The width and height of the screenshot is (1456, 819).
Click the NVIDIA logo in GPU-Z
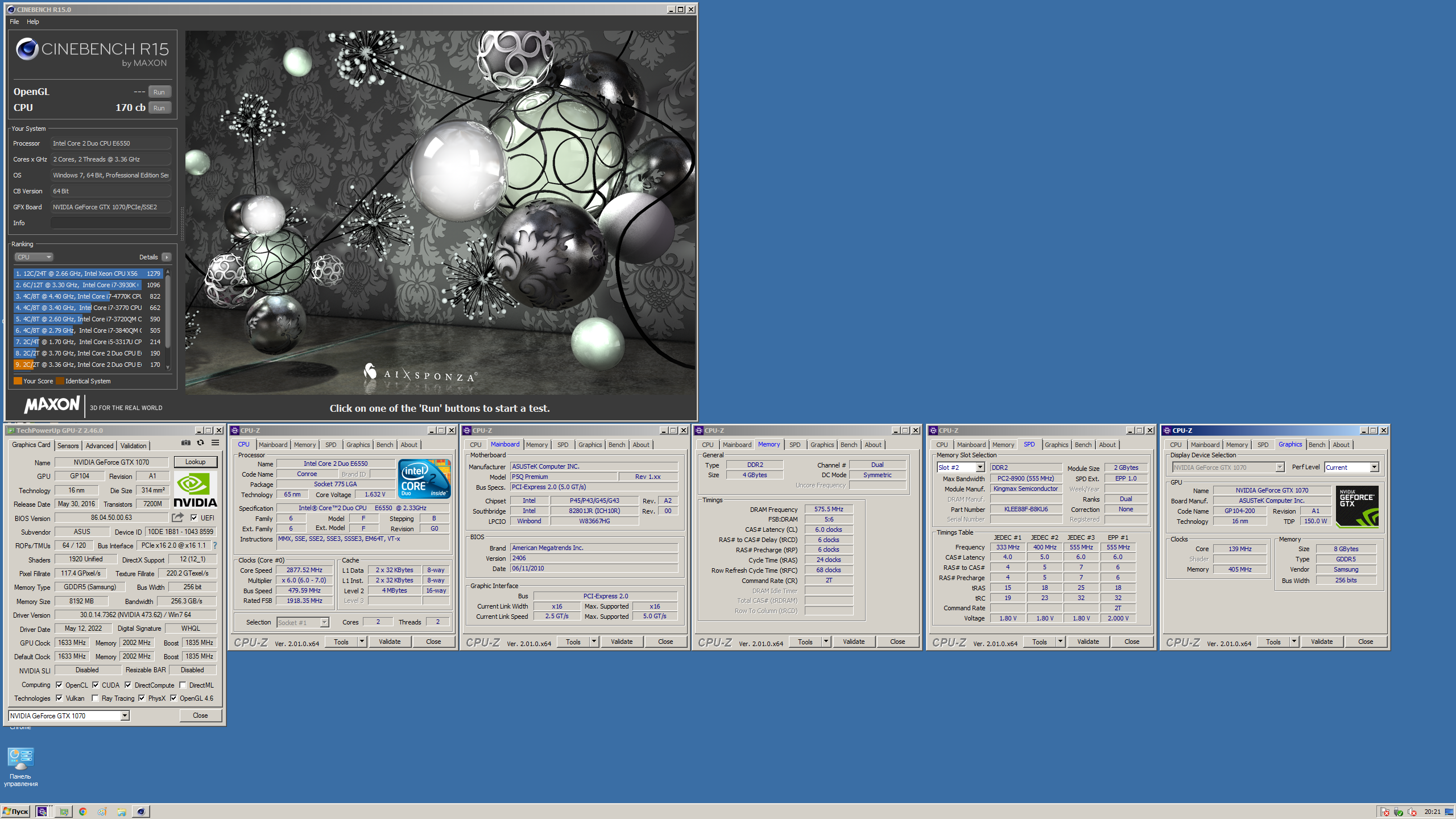click(195, 490)
